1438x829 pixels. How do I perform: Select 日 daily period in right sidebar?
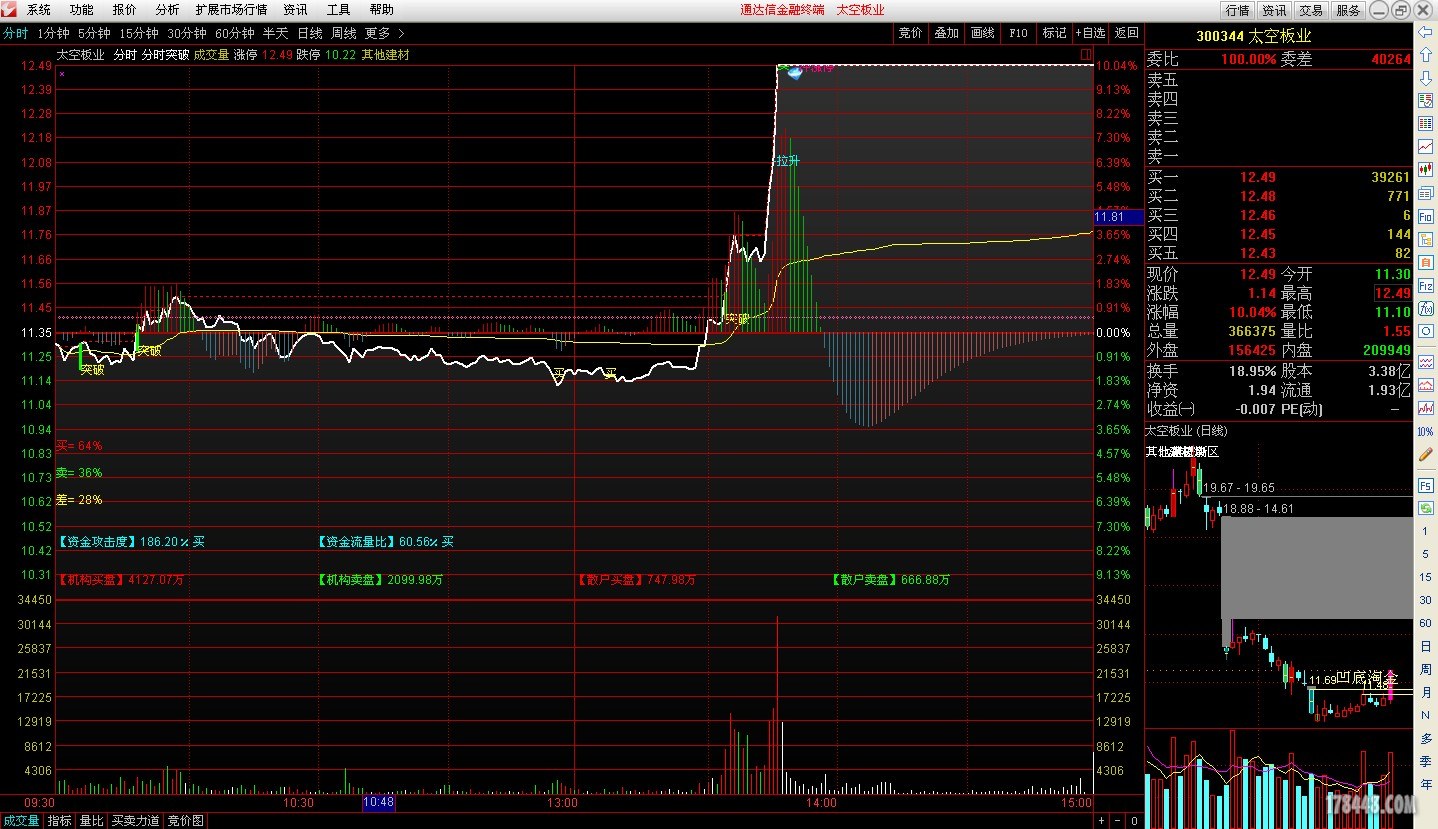[1425, 646]
